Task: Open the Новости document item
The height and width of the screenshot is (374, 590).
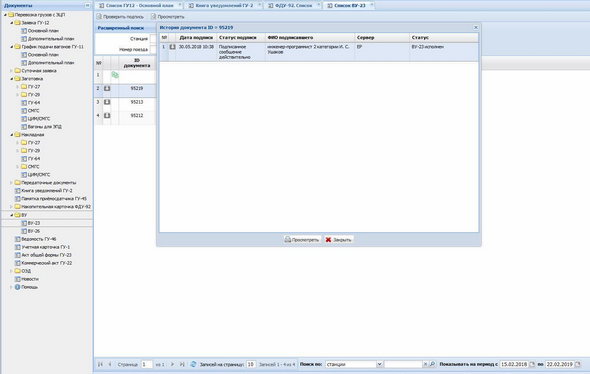Action: coord(30,279)
